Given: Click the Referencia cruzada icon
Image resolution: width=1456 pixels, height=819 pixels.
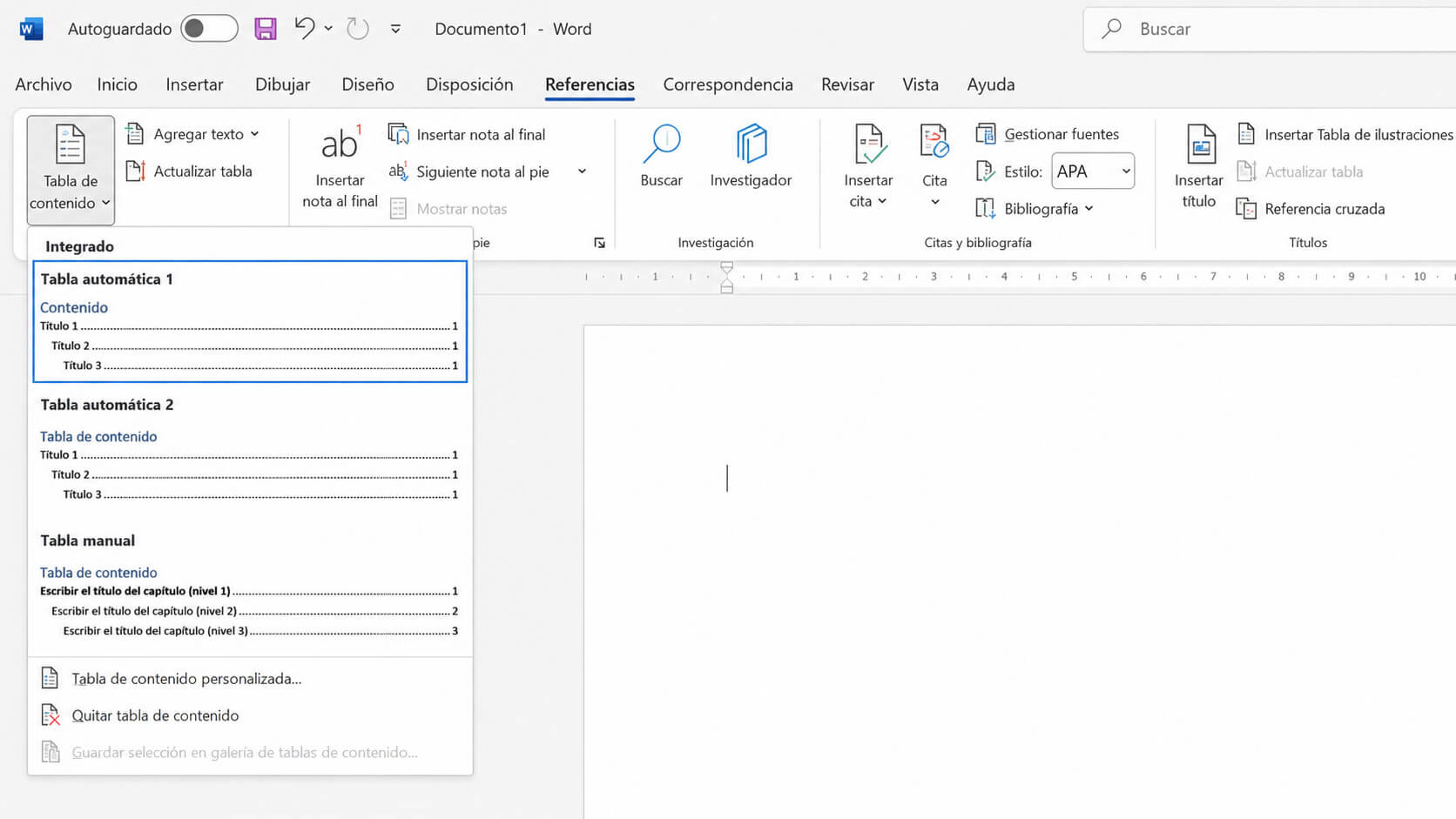Looking at the screenshot, I should click(x=1246, y=209).
